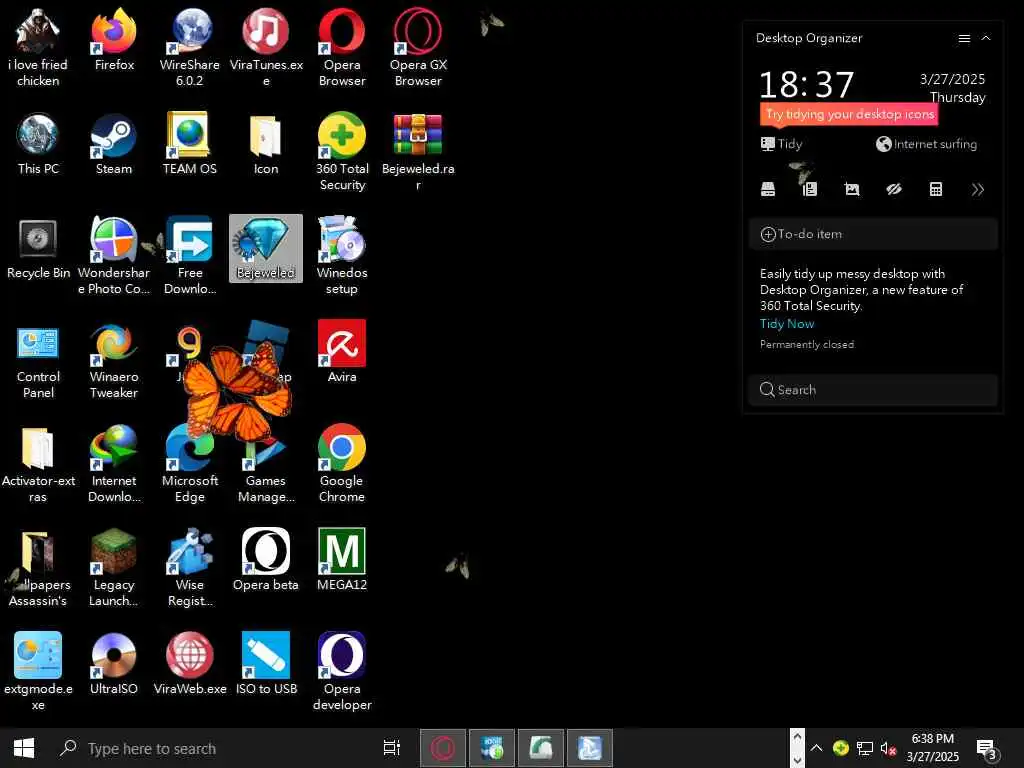Select the UltraISO shortcut

coord(114,664)
